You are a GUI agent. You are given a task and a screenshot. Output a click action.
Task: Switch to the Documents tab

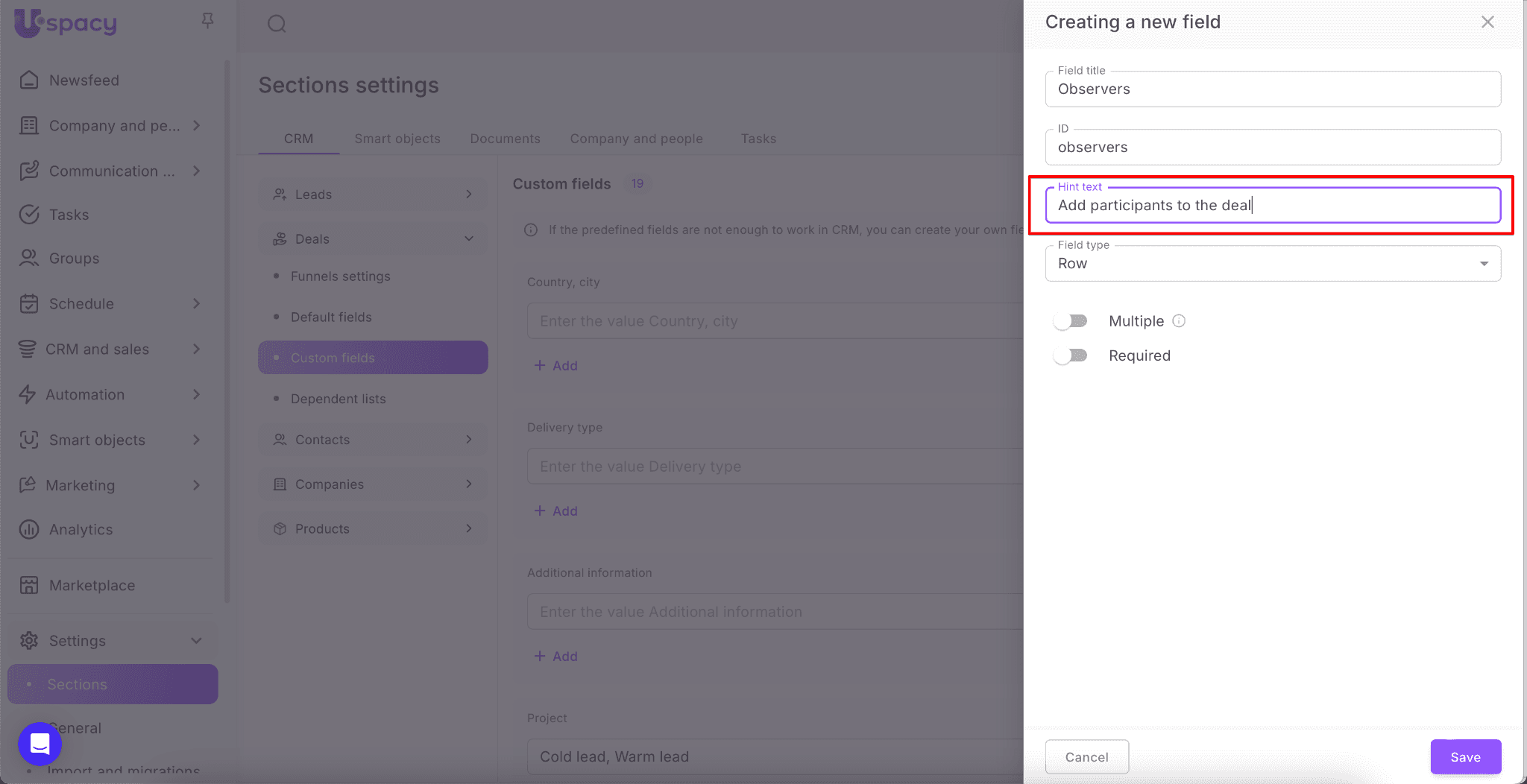point(505,139)
